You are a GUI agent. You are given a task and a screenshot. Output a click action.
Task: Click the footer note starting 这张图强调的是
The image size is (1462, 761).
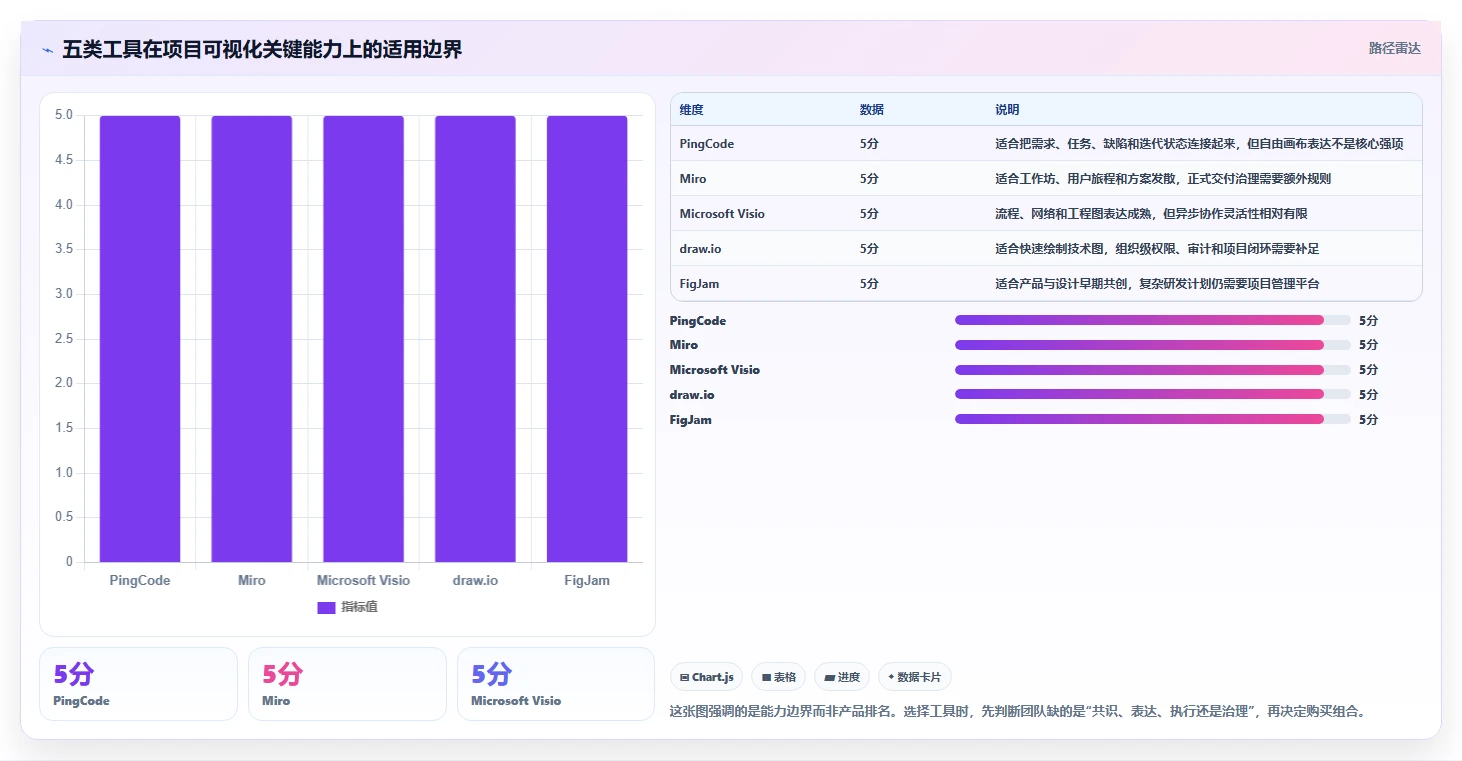pos(1017,712)
